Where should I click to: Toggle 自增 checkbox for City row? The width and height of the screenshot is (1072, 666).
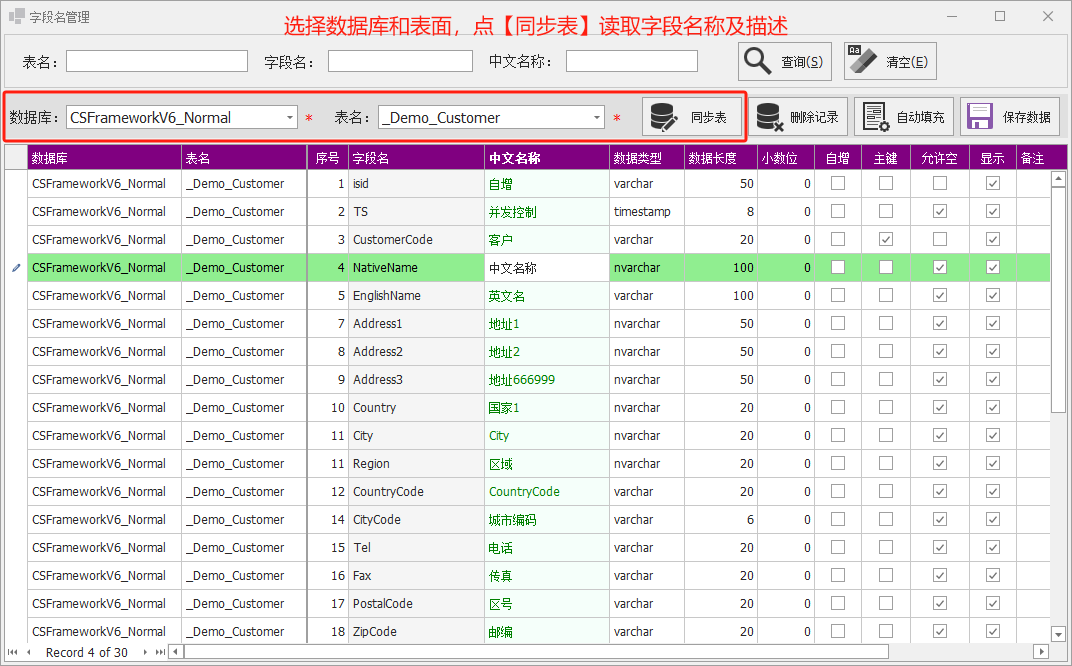838,436
